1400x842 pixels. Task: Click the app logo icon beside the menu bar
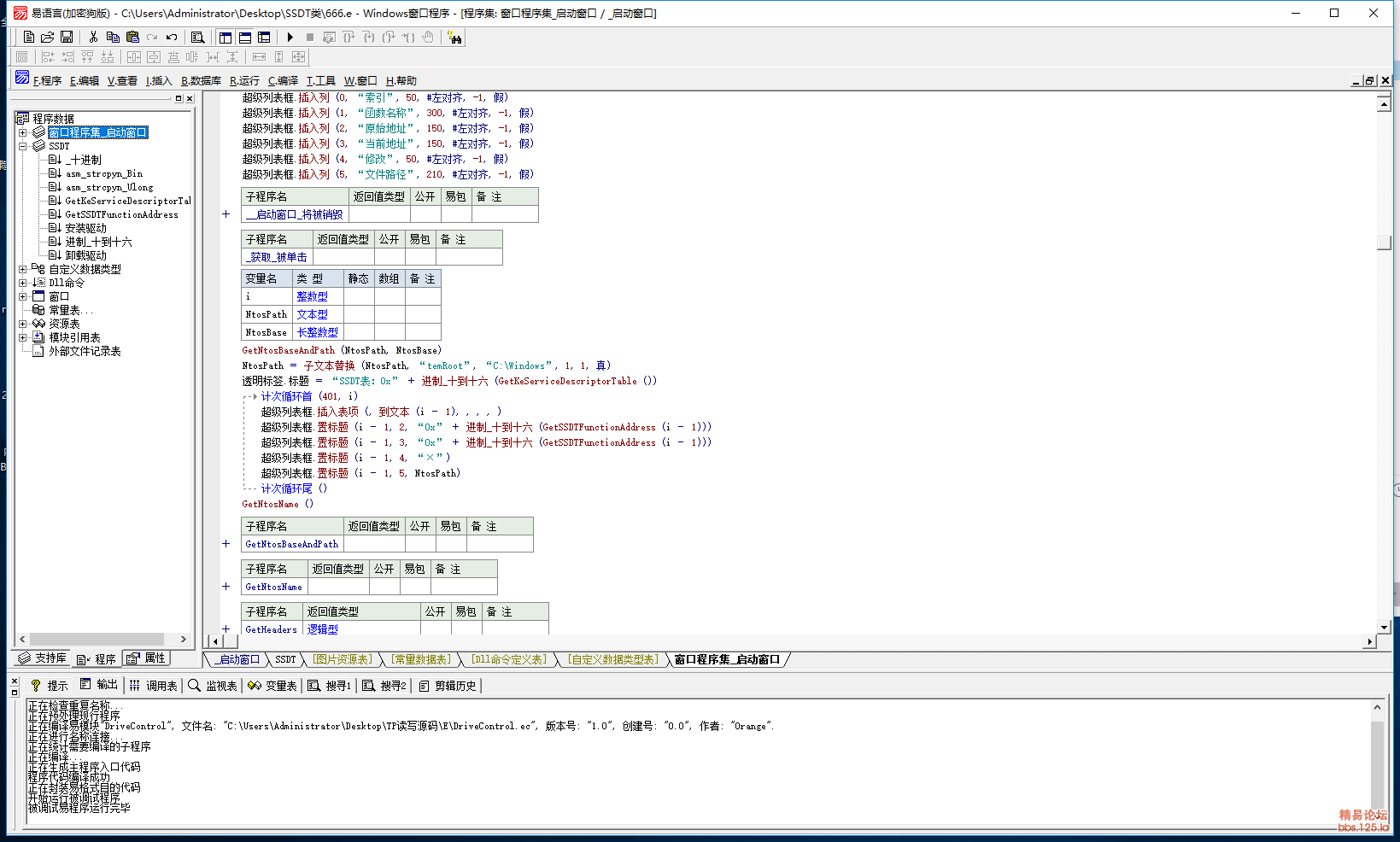click(22, 78)
